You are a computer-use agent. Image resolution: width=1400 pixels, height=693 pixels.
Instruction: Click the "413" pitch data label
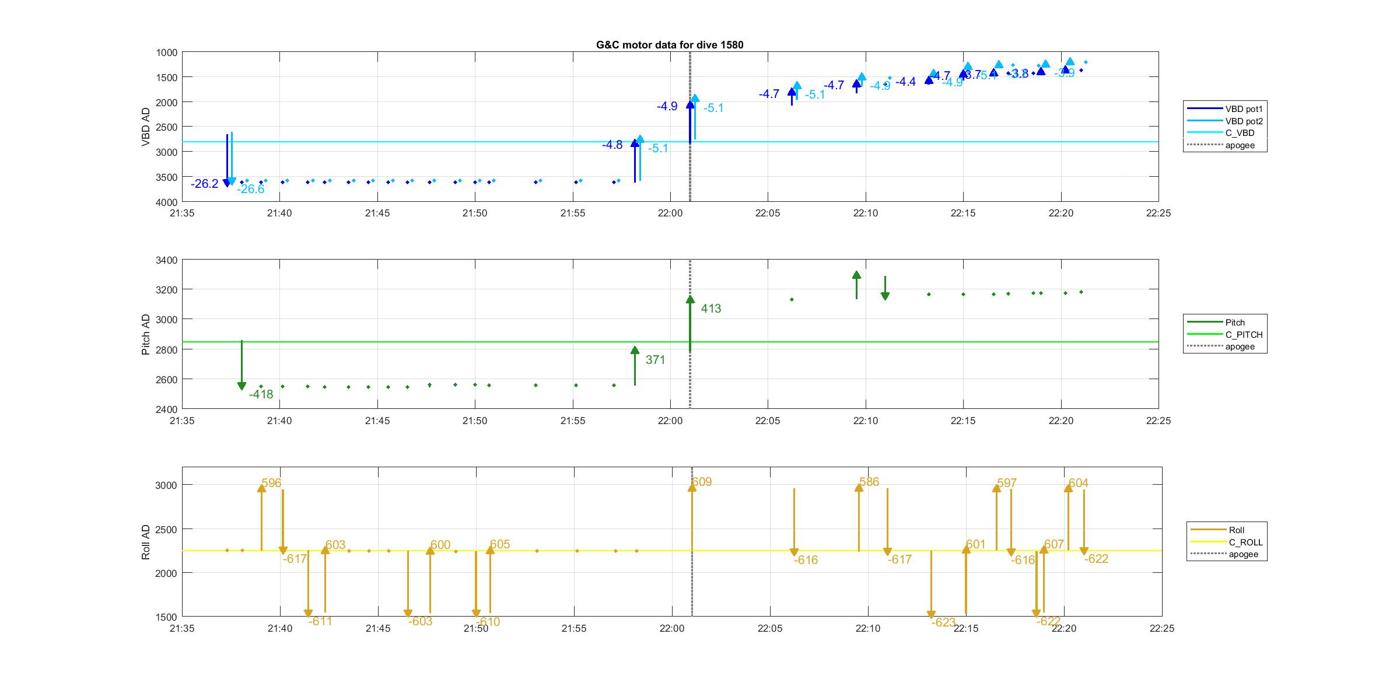coord(711,309)
